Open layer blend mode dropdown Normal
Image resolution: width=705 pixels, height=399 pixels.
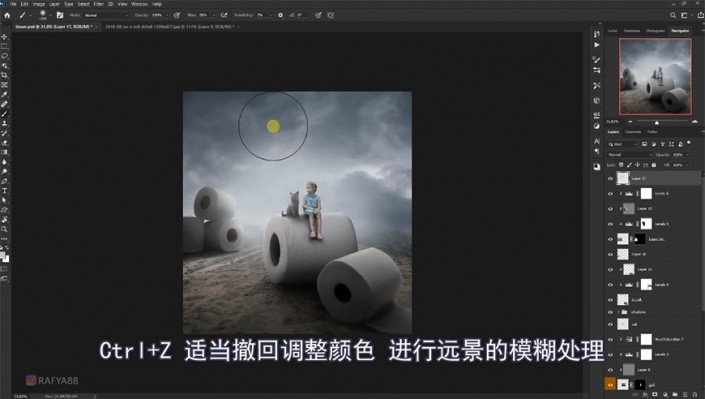(630, 155)
